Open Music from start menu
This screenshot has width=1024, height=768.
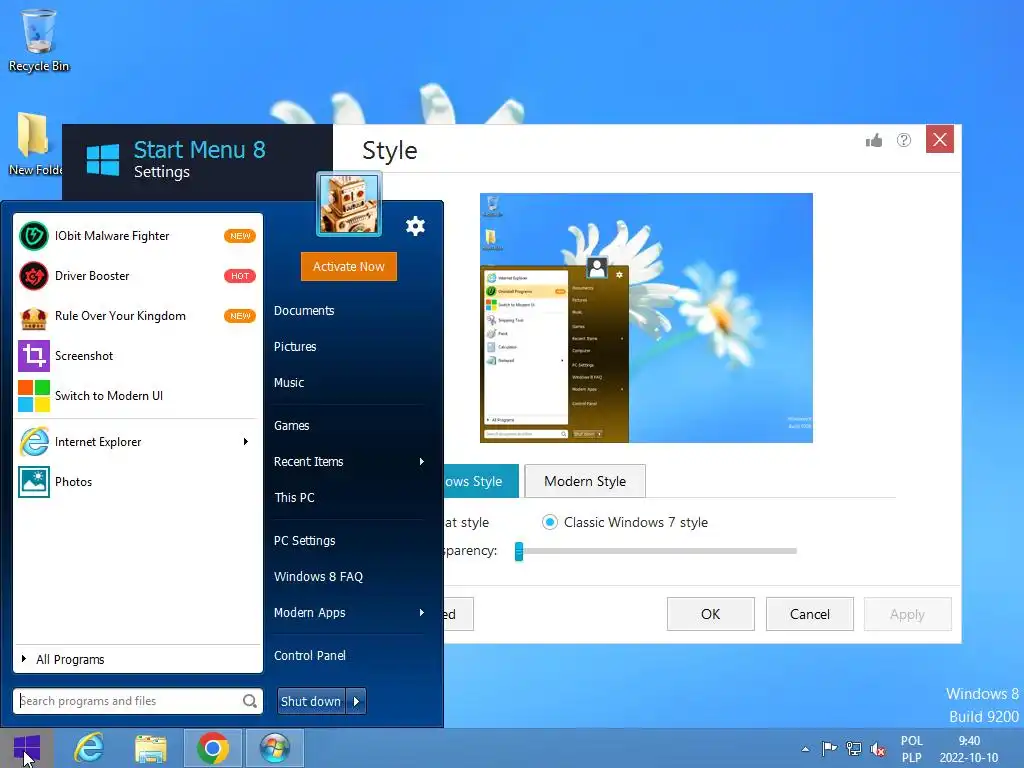(x=289, y=383)
